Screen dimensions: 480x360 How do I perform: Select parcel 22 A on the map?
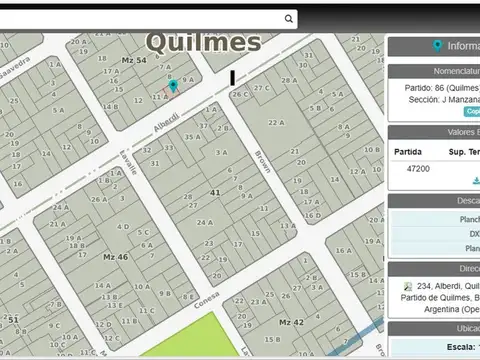click(276, 123)
